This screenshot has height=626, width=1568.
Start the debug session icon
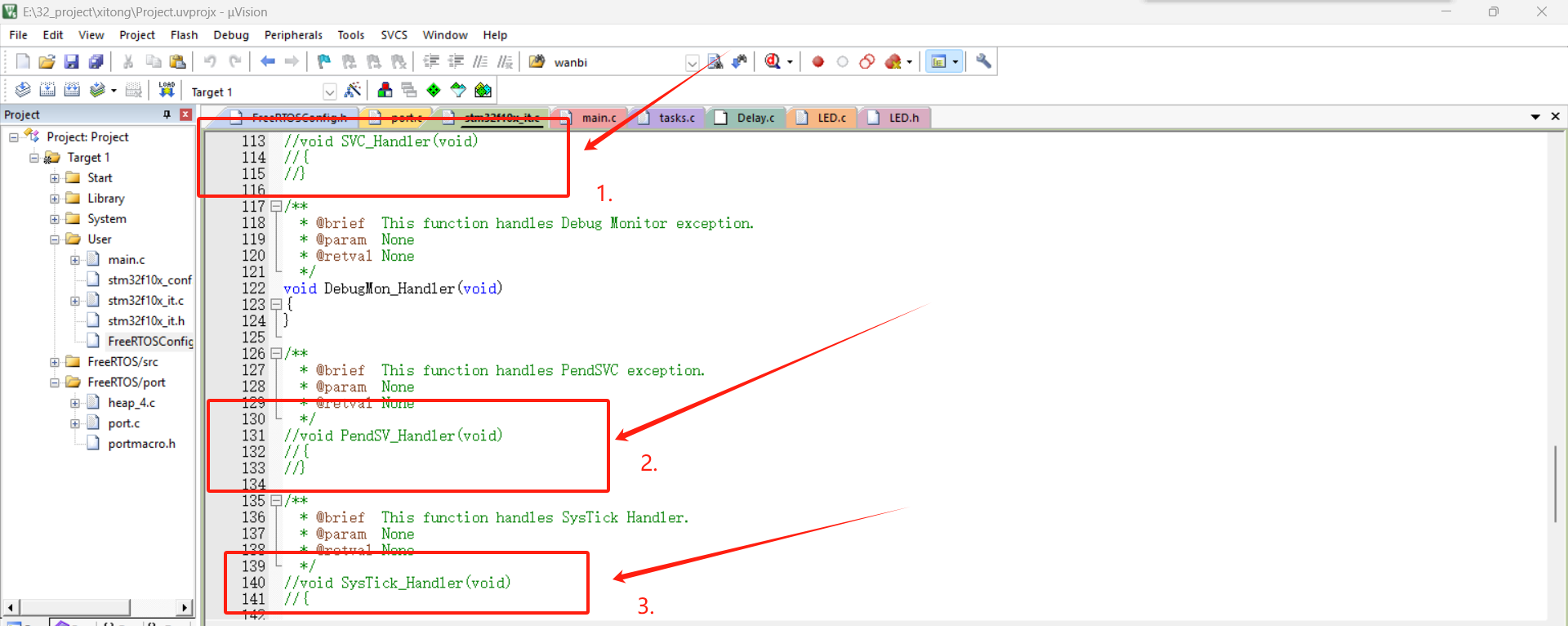coord(773,61)
